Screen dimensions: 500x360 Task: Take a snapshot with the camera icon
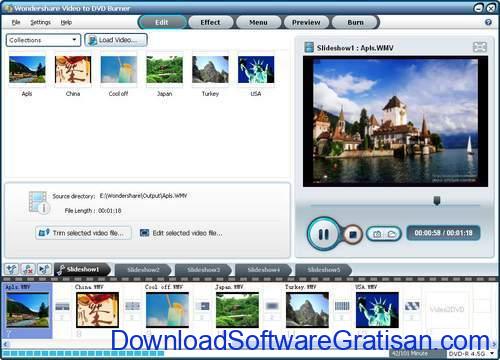click(x=377, y=234)
